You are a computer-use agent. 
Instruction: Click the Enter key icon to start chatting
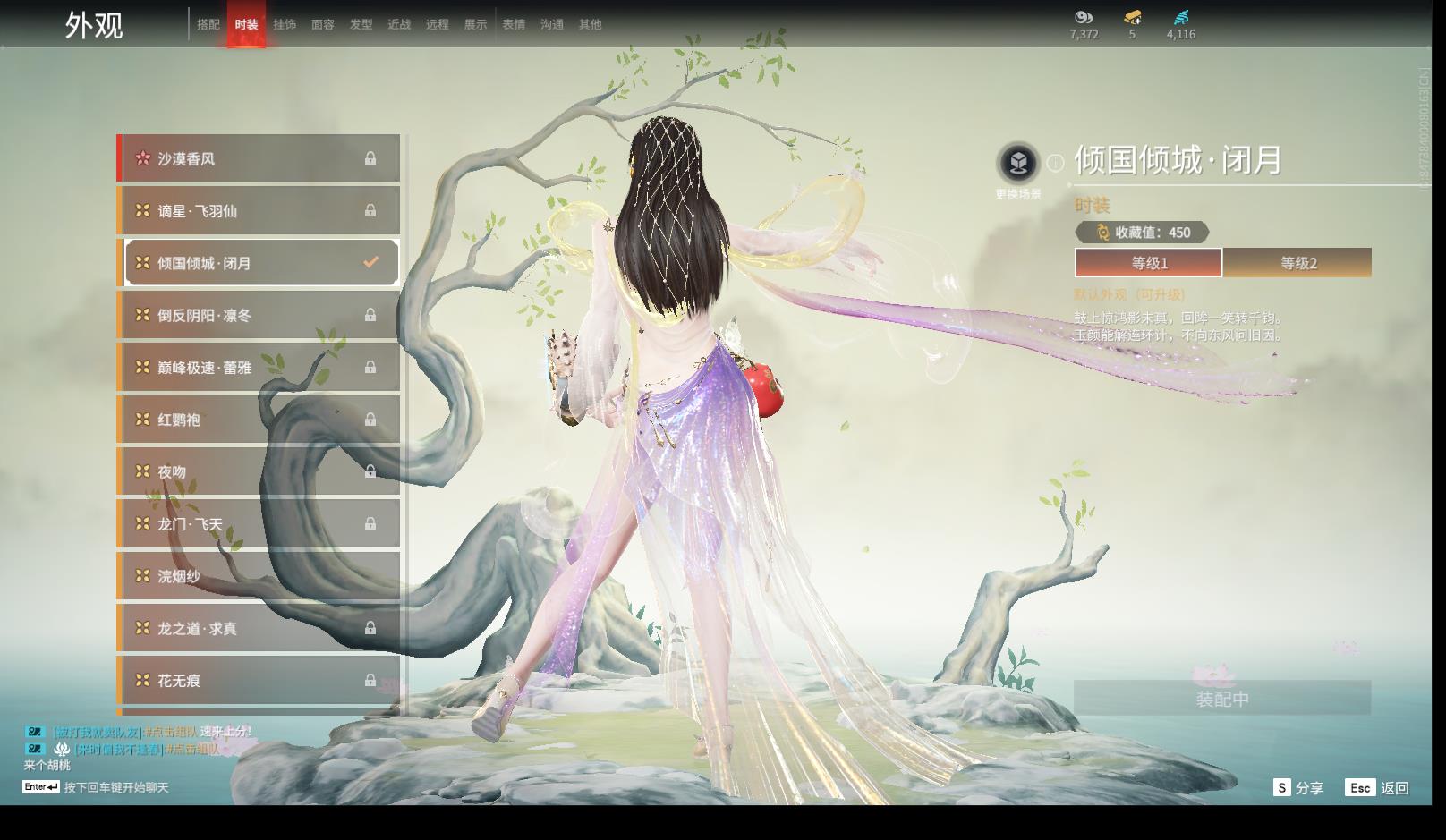click(41, 787)
